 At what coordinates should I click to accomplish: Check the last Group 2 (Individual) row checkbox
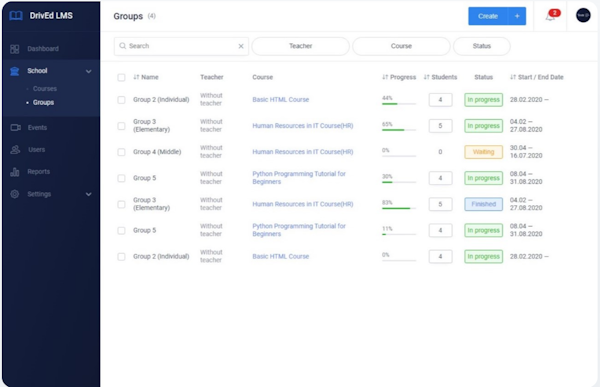[x=121, y=256]
